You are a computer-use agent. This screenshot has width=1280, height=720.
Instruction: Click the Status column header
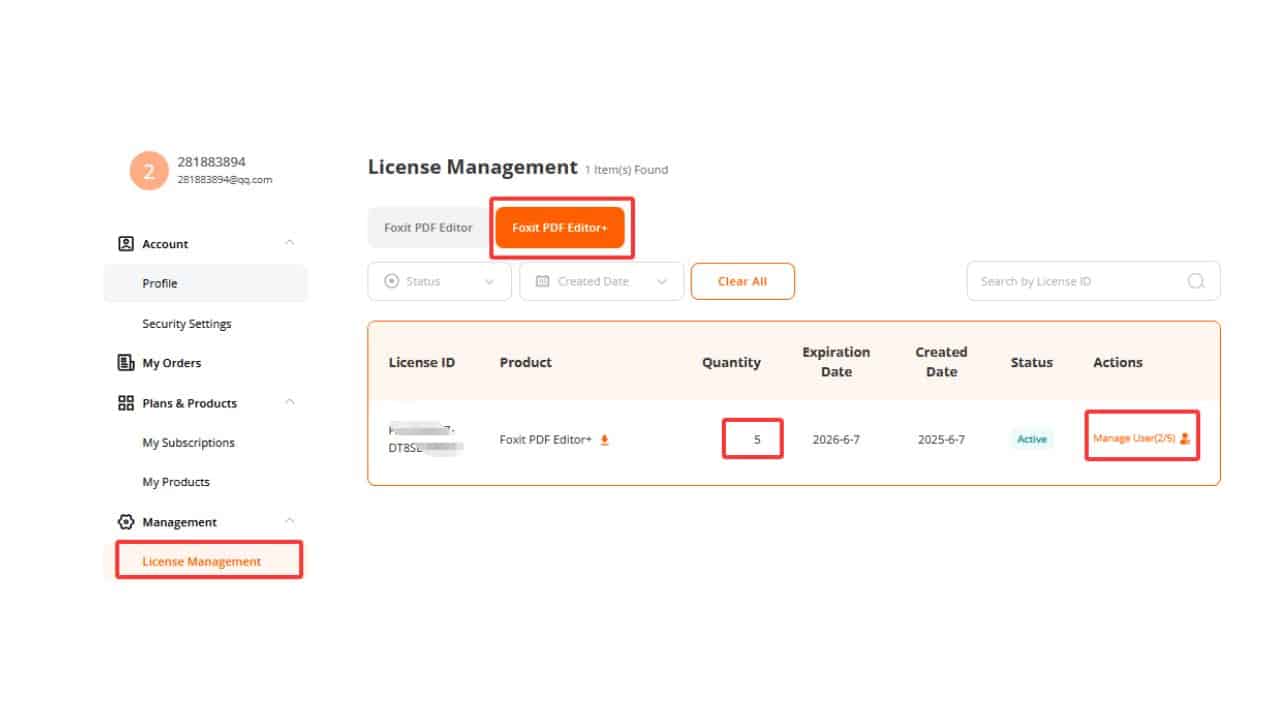[x=1032, y=362]
